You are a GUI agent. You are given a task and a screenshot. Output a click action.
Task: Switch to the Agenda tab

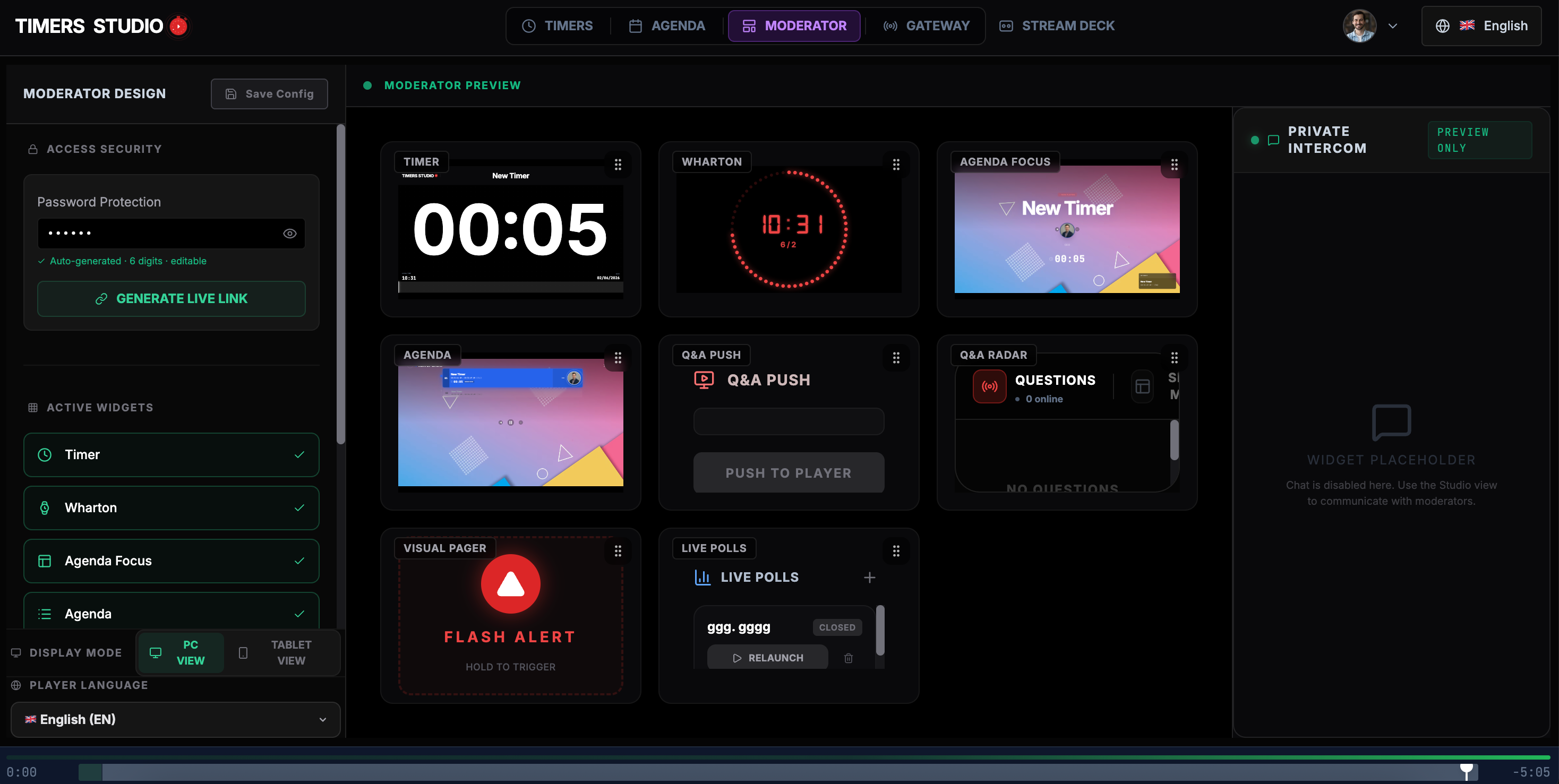pos(667,26)
